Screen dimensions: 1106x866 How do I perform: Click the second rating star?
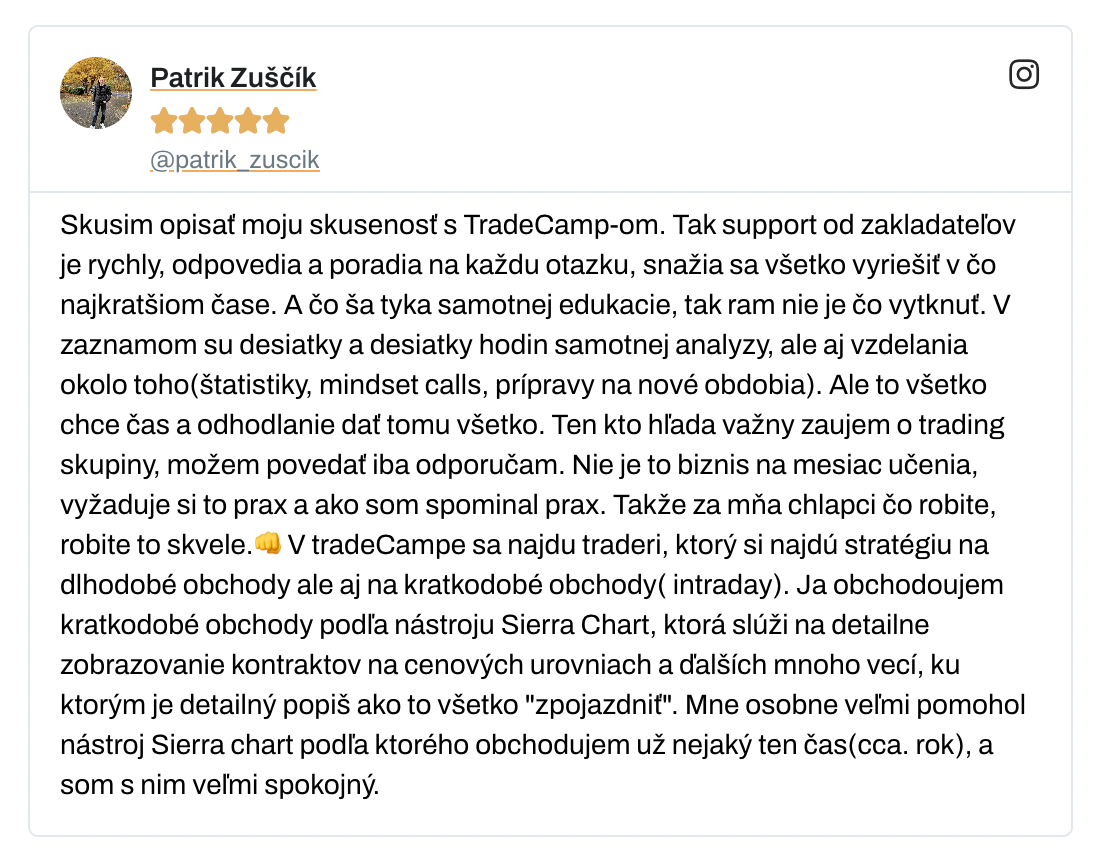coord(192,122)
